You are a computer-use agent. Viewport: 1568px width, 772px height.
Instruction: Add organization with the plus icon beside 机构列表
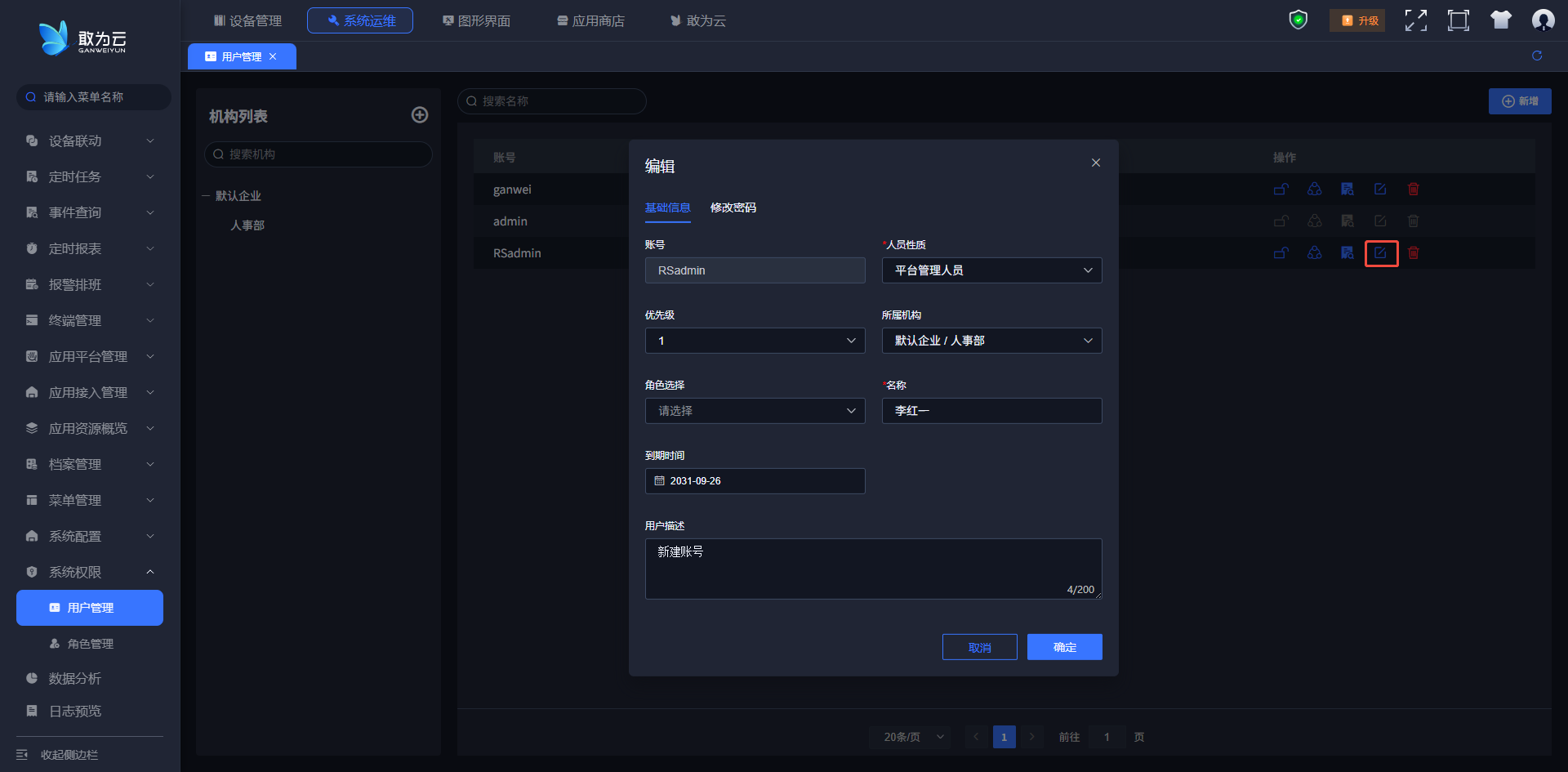(x=420, y=115)
